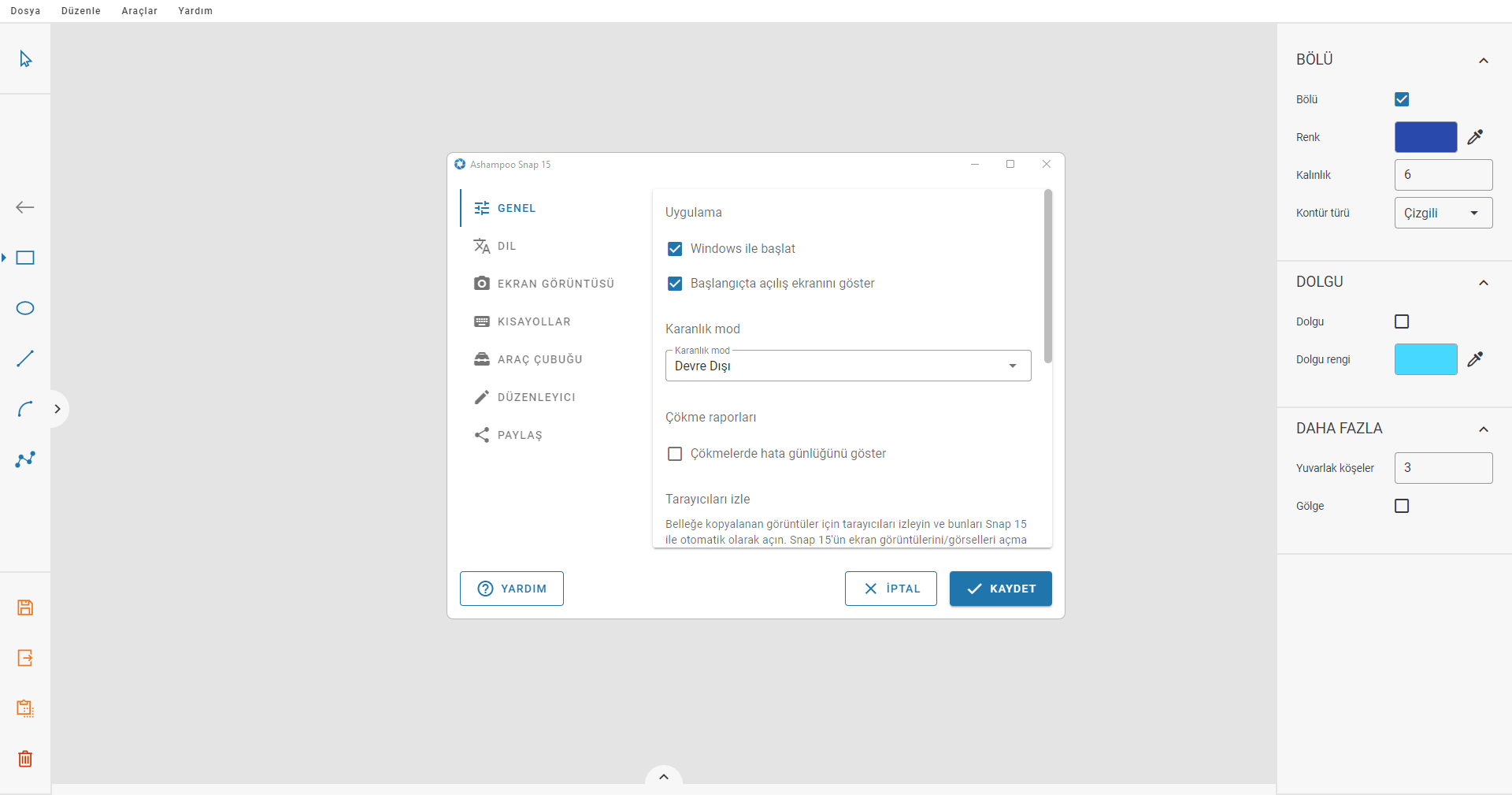Choose the curve arc tool
The height and width of the screenshot is (795, 1512).
(25, 409)
